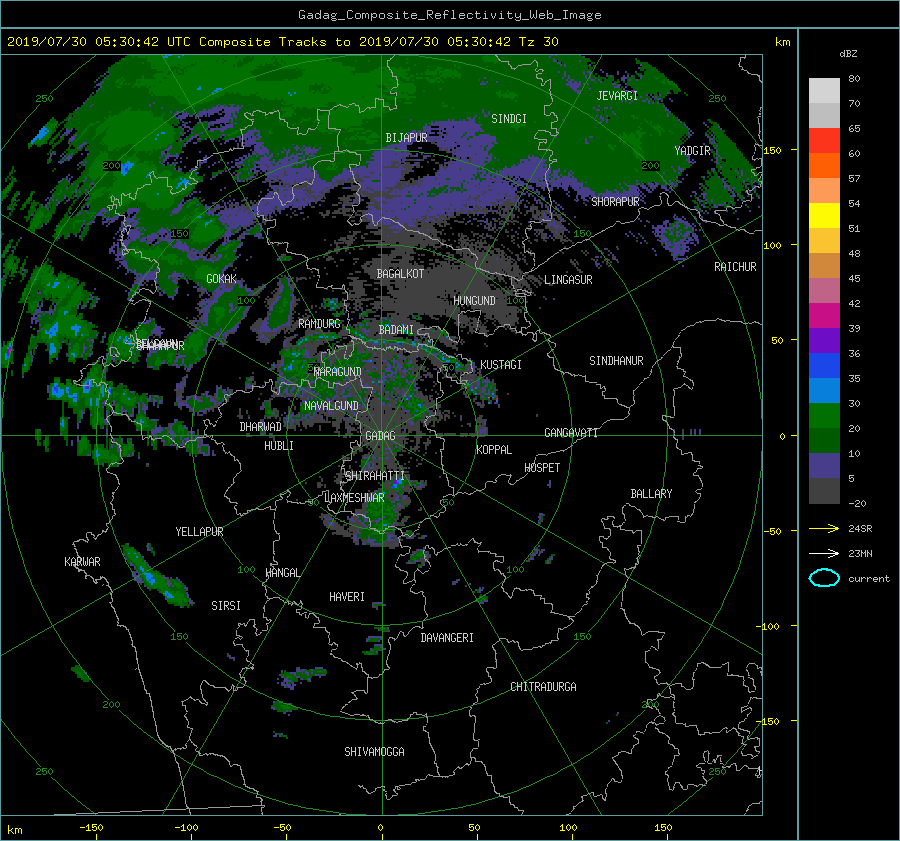Click the SHIRAHATTI city label
Screen dimensions: 900x841
(375, 475)
